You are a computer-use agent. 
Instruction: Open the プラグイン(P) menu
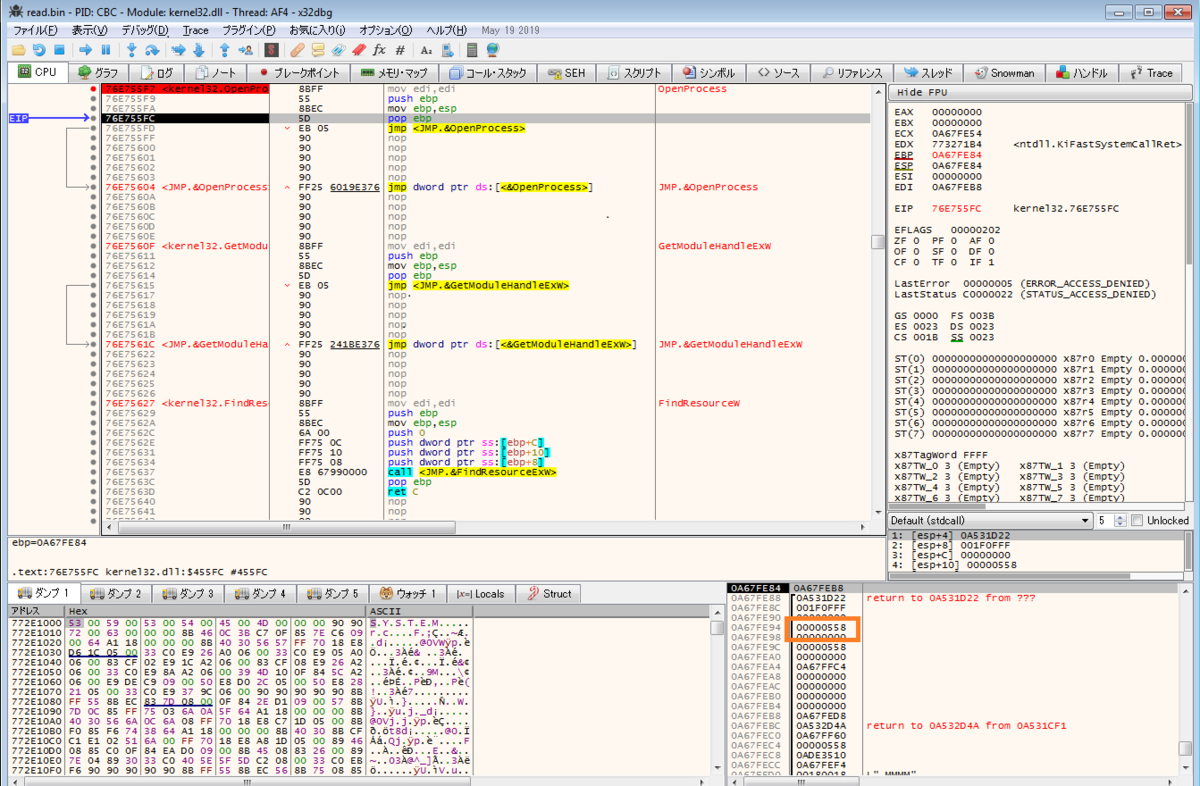(x=250, y=30)
